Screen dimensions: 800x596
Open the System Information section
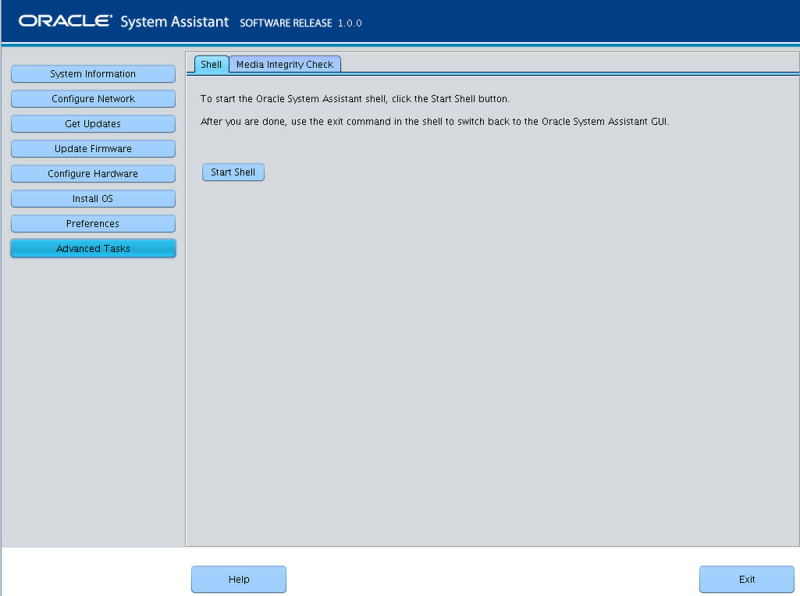click(93, 74)
